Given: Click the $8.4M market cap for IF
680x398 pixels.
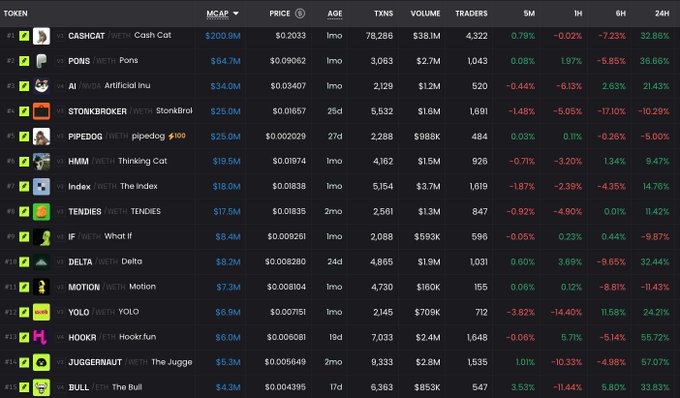Looking at the screenshot, I should pyautogui.click(x=228, y=237).
